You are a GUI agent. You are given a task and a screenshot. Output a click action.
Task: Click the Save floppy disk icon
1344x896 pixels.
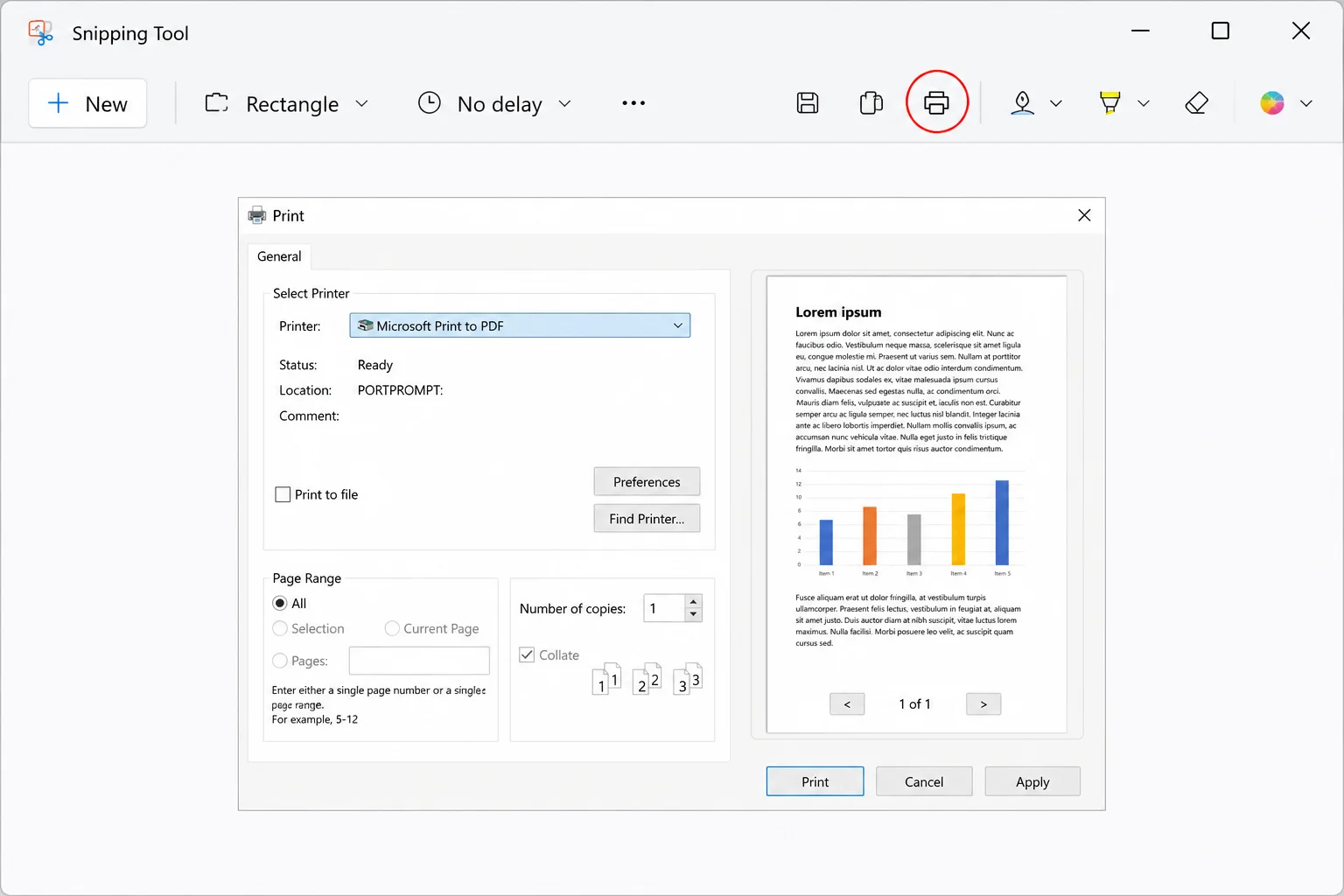pos(808,103)
